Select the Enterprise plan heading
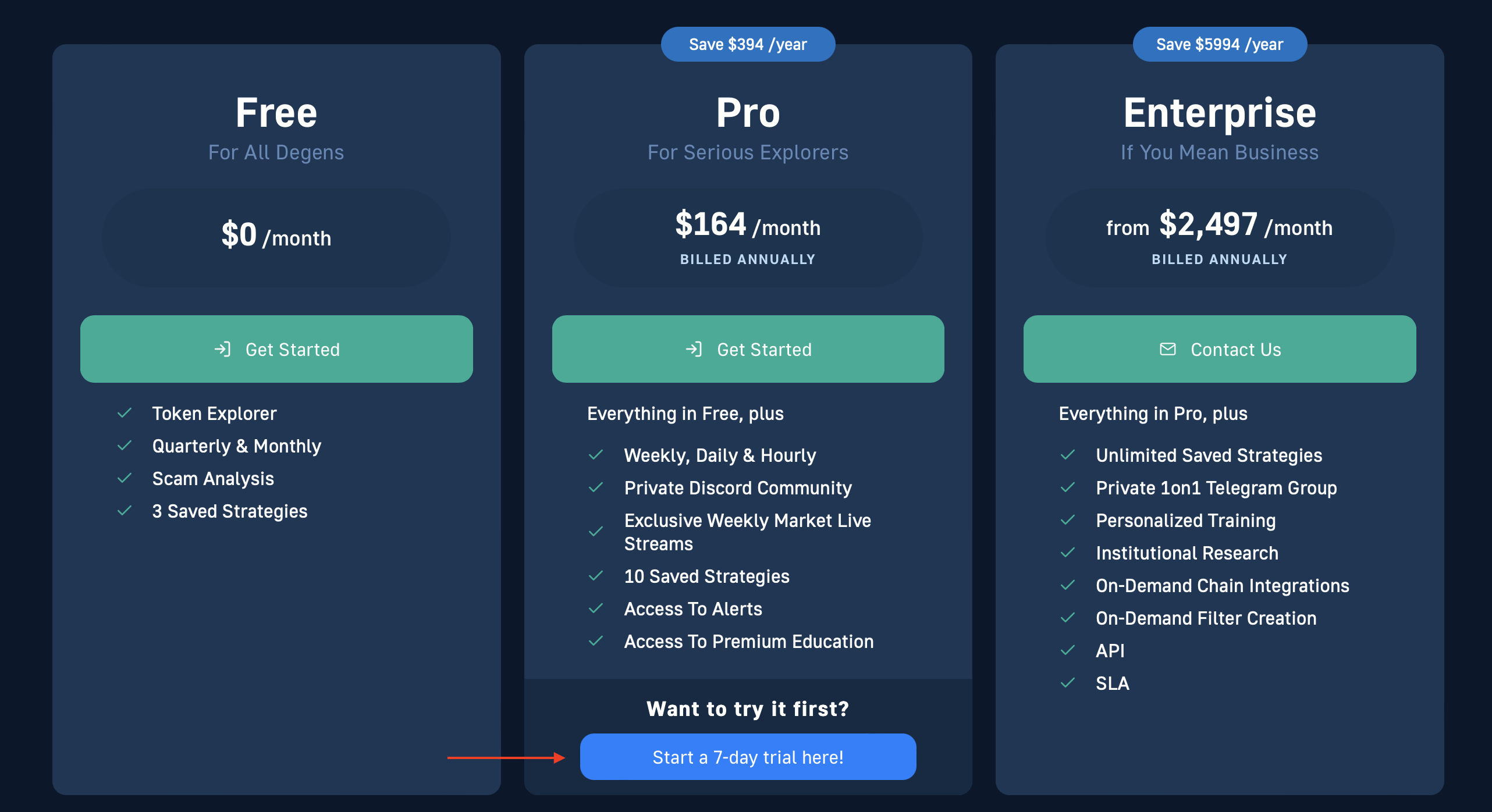The width and height of the screenshot is (1492, 812). click(1220, 113)
